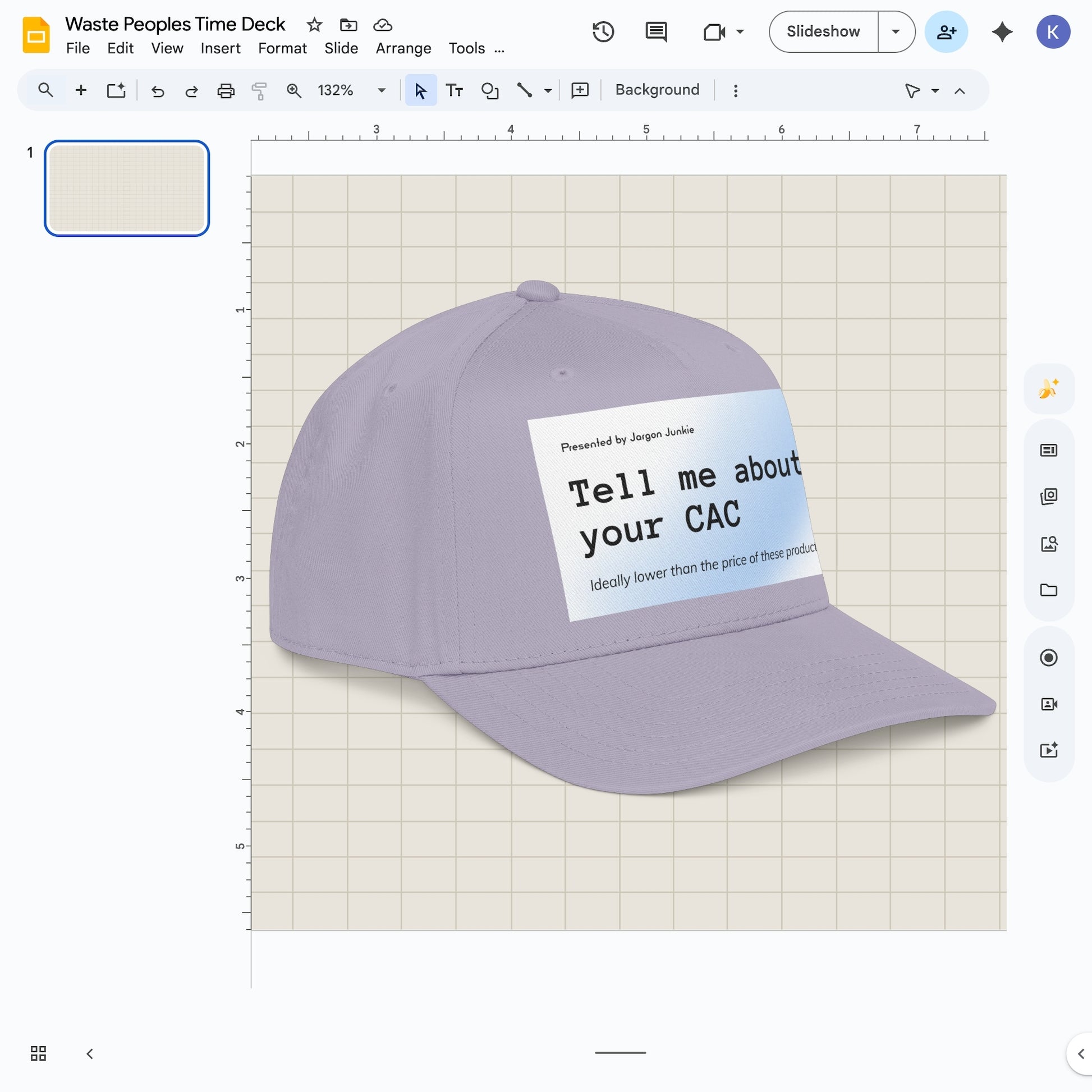This screenshot has width=1092, height=1092.
Task: Select the cursor selection tool
Action: (420, 90)
